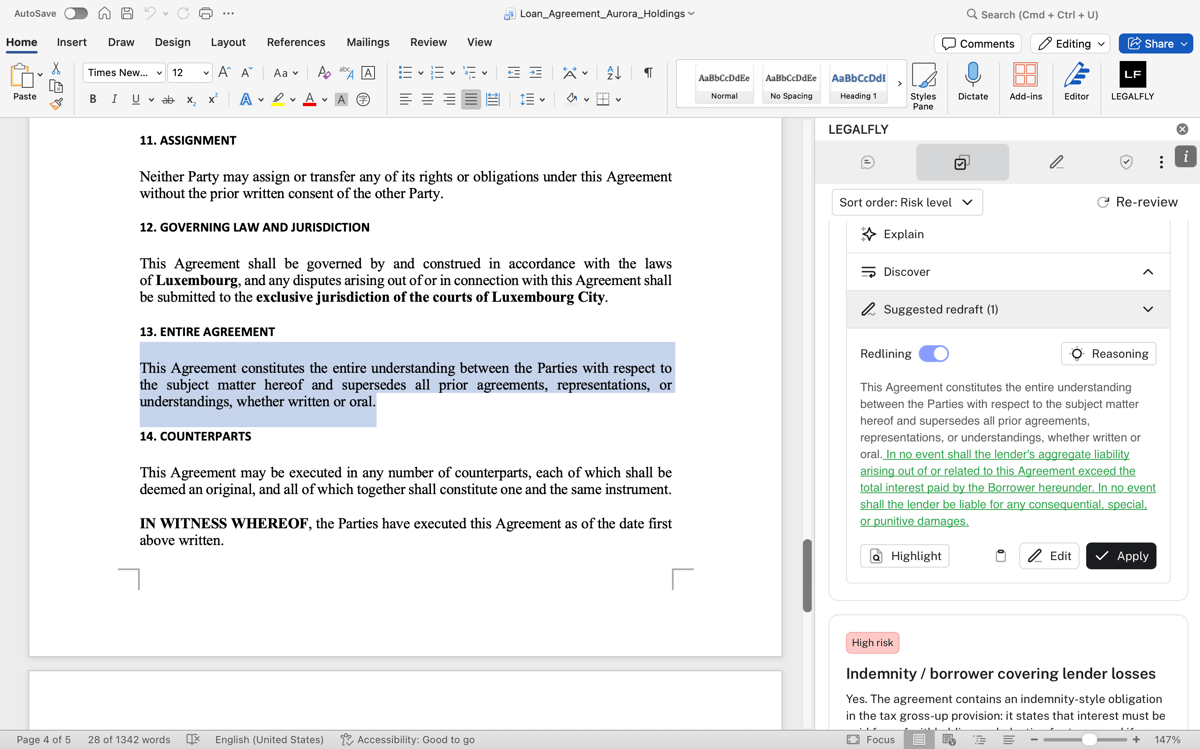Click Edit on the suggested redraft
This screenshot has width=1200, height=749.
tap(1049, 556)
